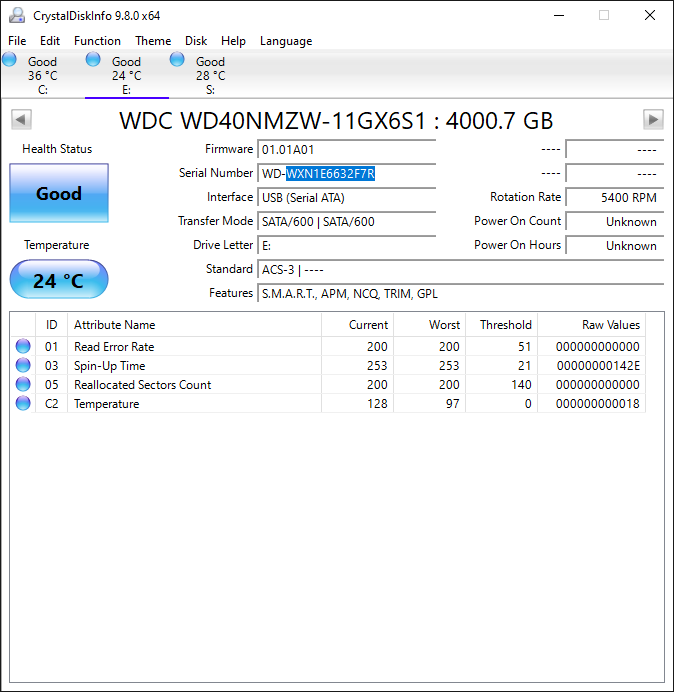Open the Function menu
This screenshot has height=692, width=674.
pyautogui.click(x=97, y=41)
